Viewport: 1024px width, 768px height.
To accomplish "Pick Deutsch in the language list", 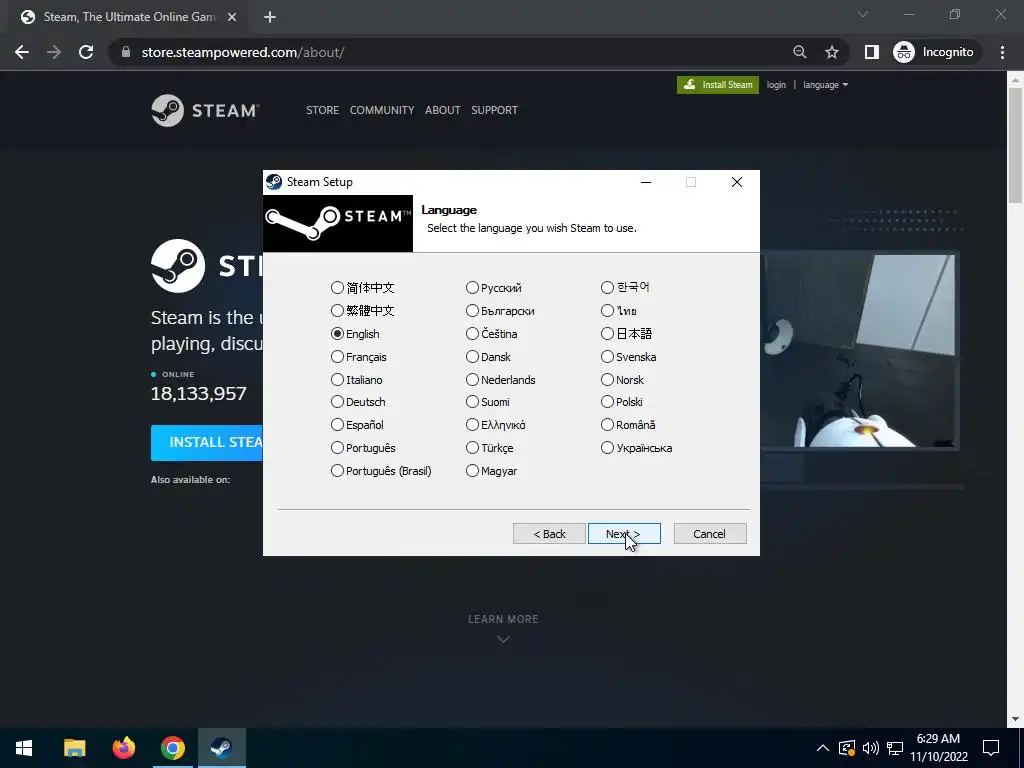I will click(x=337, y=402).
